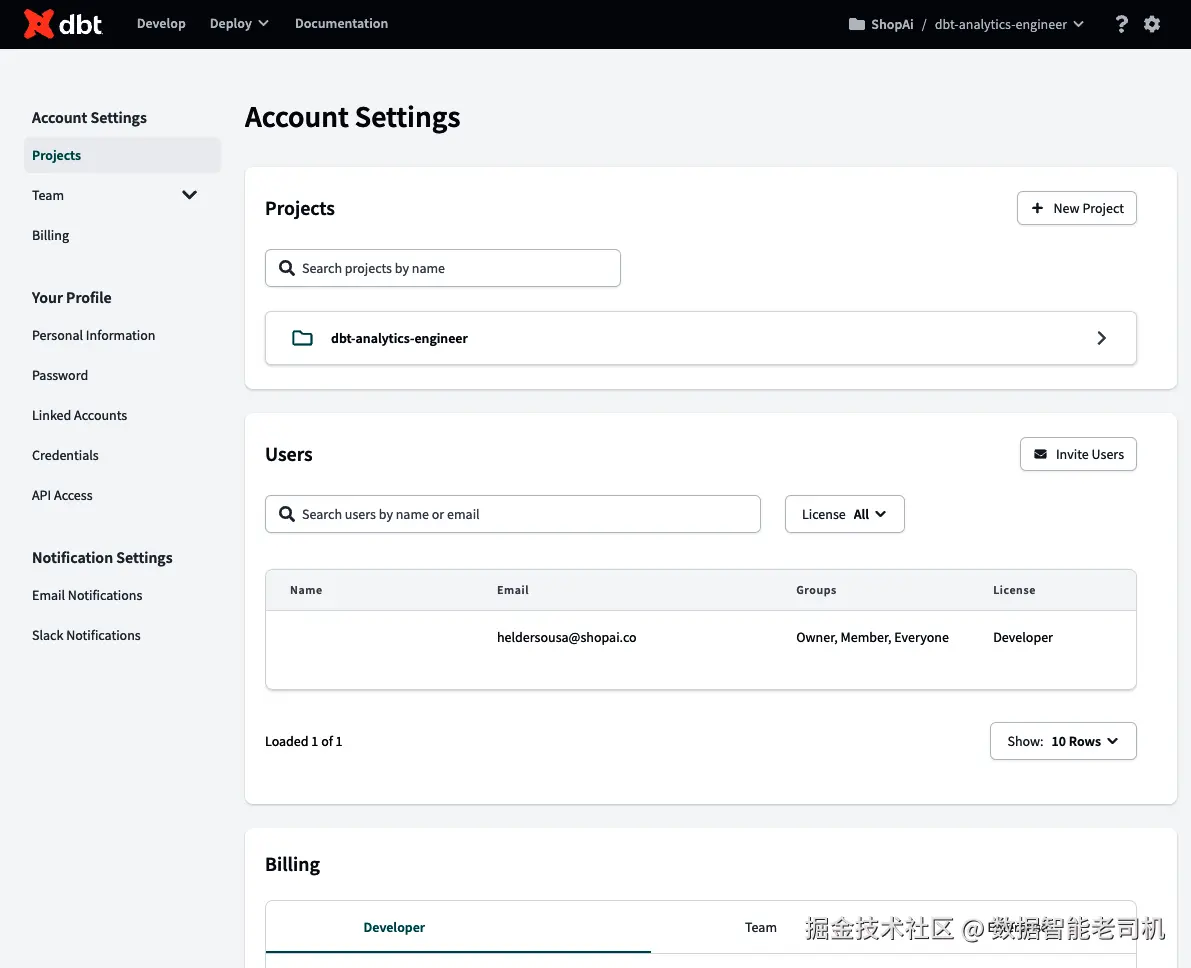Click the Groups column header
This screenshot has width=1191, height=968.
coord(816,590)
